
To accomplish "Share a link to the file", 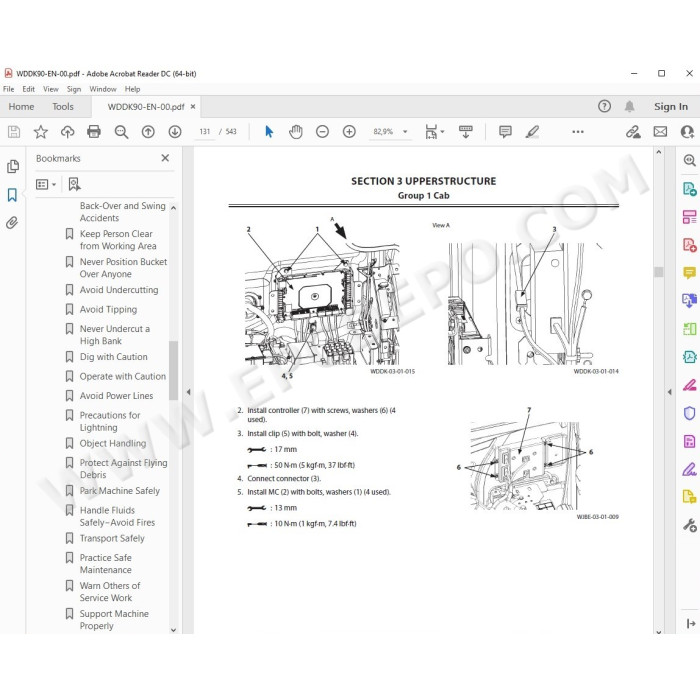I will 633,132.
